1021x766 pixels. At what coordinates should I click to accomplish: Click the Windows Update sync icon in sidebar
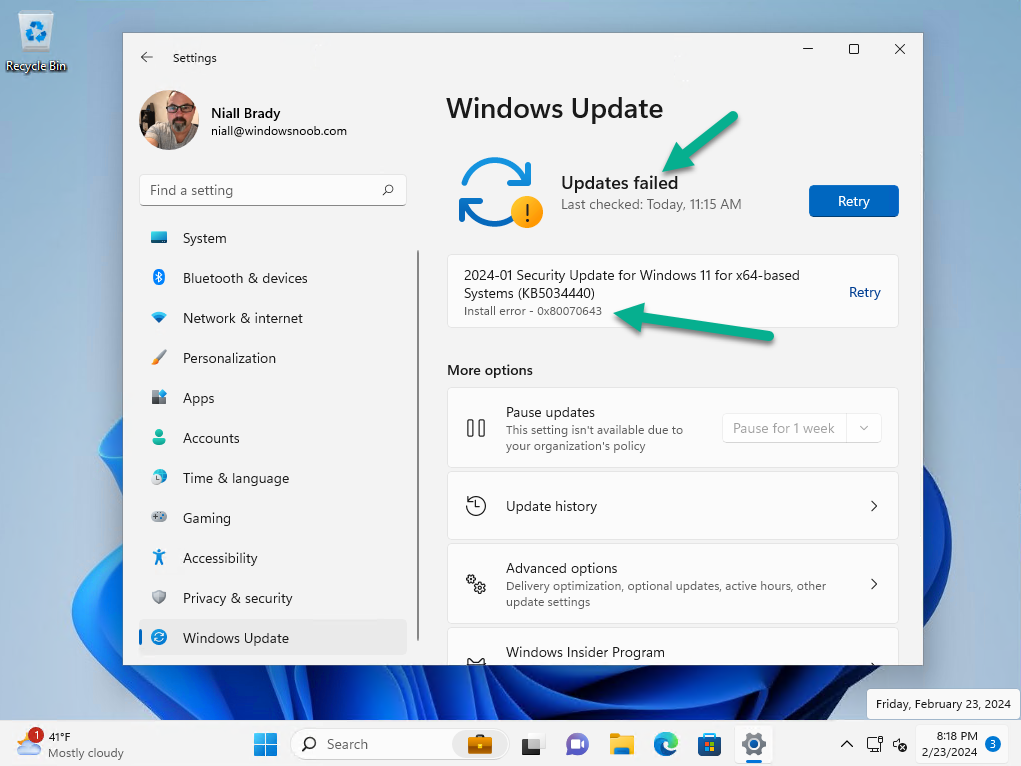point(159,638)
